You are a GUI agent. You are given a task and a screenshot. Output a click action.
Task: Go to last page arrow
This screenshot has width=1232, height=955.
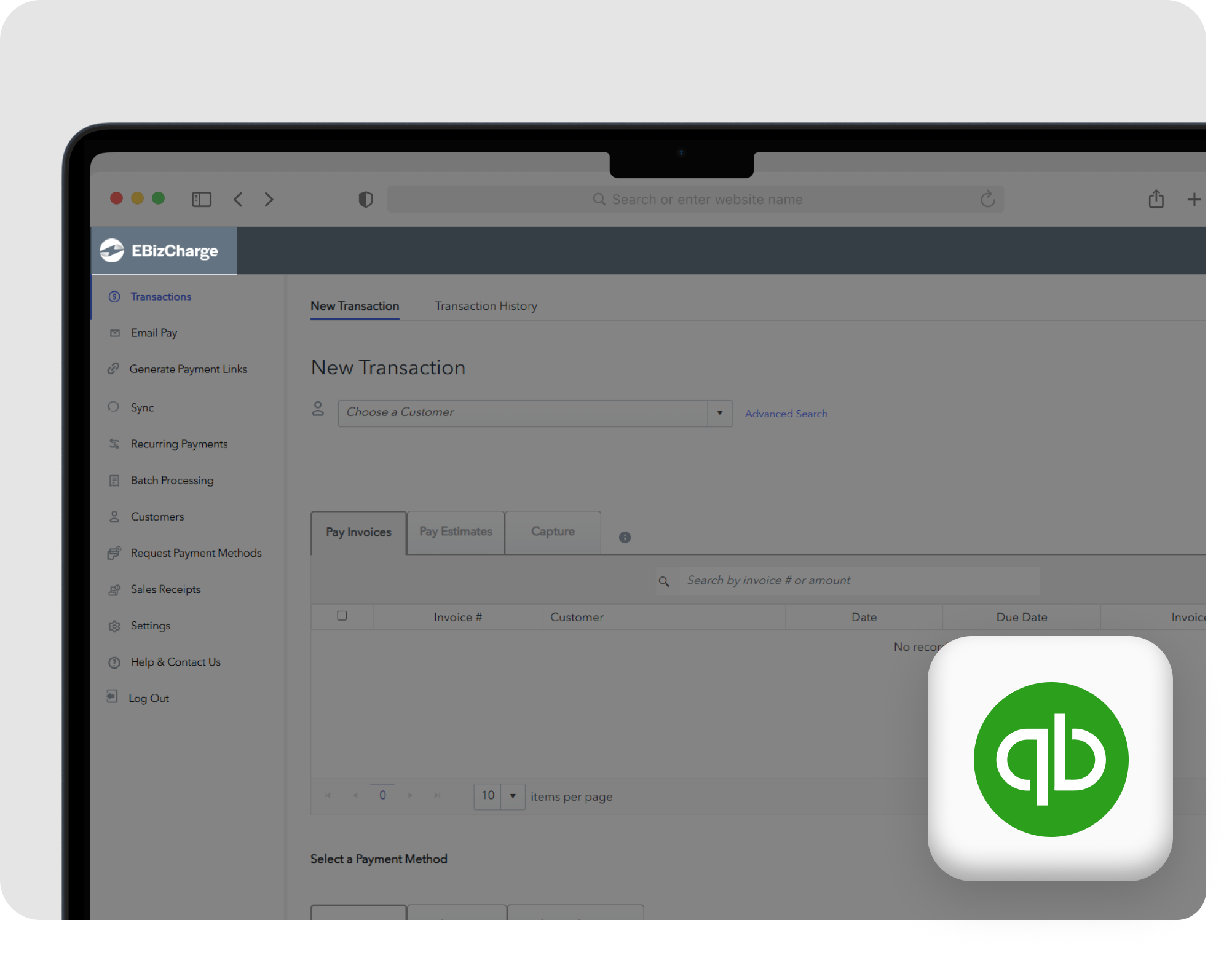437,796
